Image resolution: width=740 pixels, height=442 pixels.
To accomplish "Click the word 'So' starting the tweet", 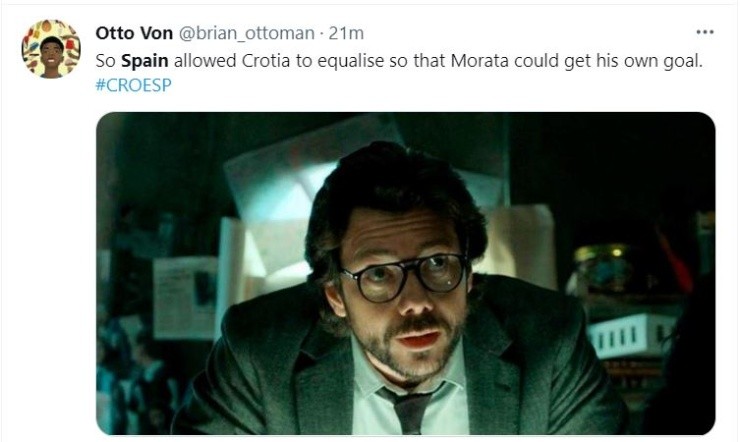I will coord(105,61).
